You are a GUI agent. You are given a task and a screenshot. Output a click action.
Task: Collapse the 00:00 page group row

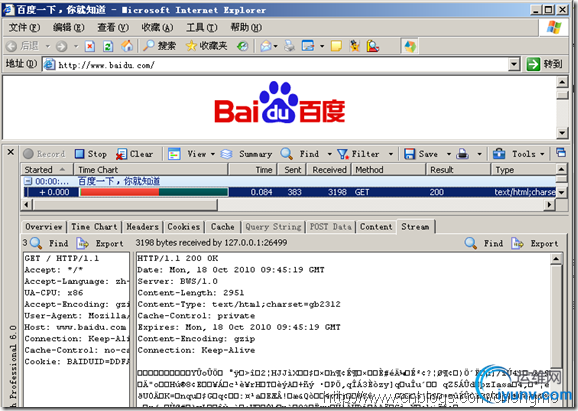(28, 181)
